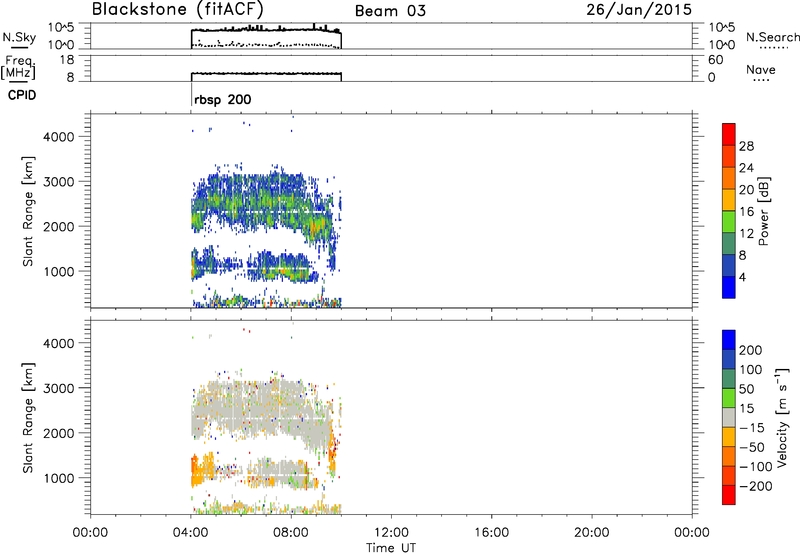Click the 'Beam 03' label
The height and width of the screenshot is (554, 800).
[390, 11]
